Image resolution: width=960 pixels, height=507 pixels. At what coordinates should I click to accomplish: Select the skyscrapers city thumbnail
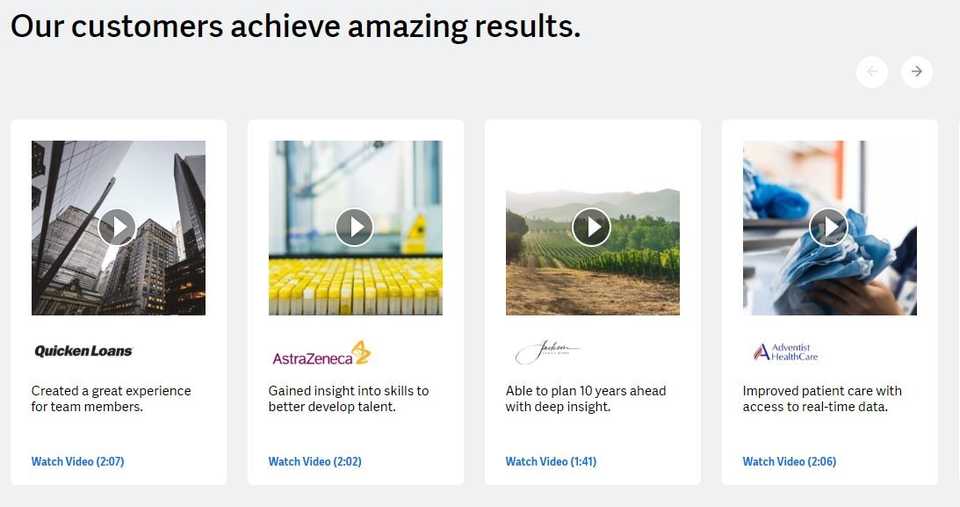click(x=119, y=228)
